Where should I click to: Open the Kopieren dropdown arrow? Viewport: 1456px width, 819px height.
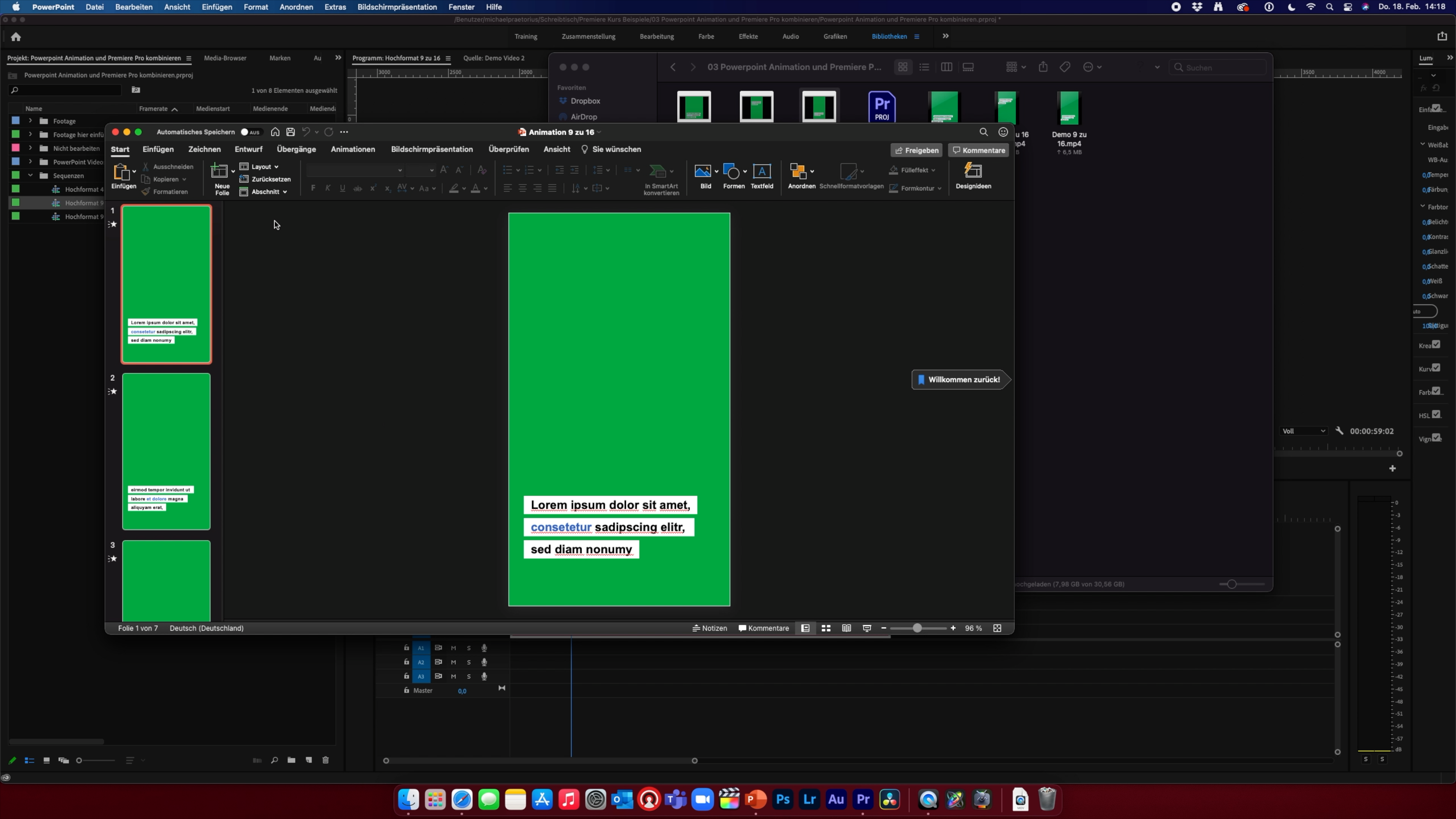(x=184, y=179)
